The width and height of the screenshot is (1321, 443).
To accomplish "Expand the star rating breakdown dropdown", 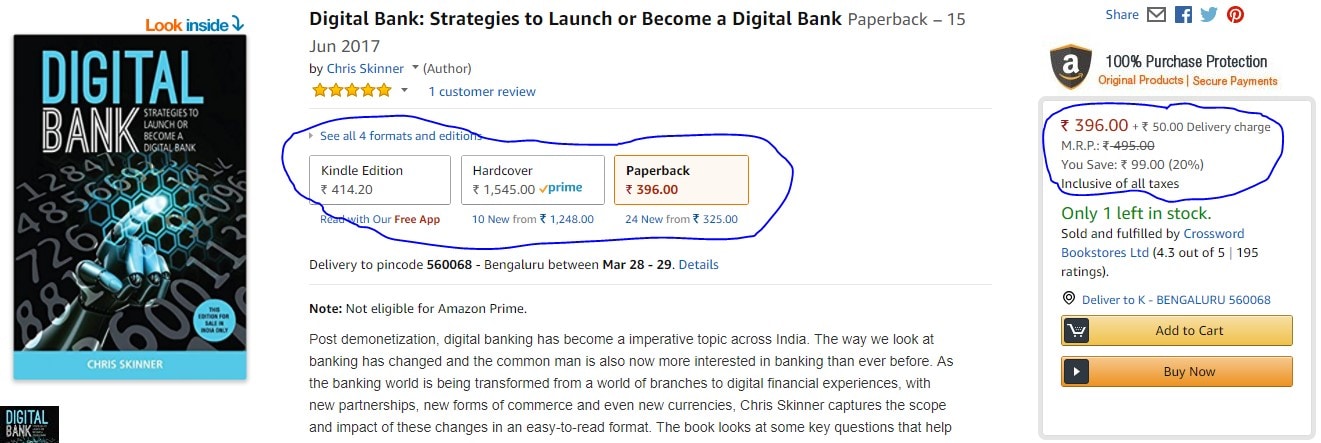I will coord(404,90).
